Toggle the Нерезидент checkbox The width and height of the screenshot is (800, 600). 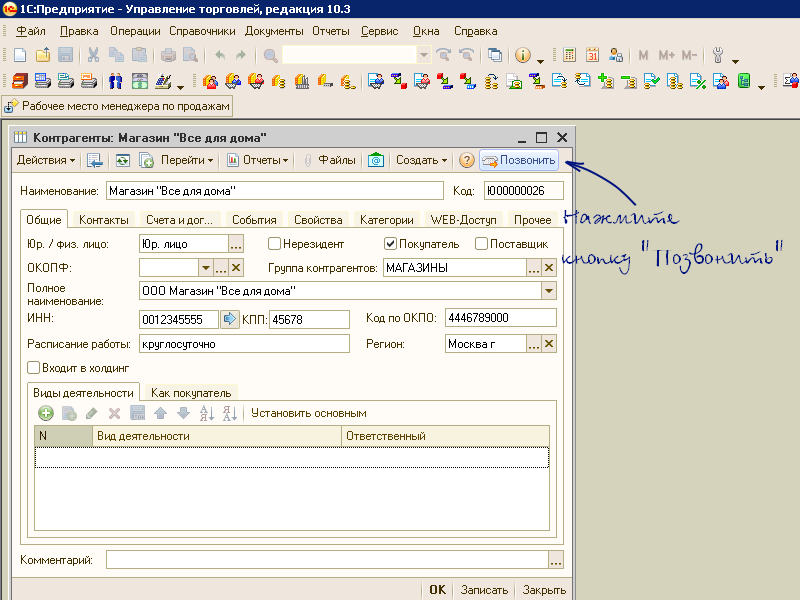tap(274, 244)
